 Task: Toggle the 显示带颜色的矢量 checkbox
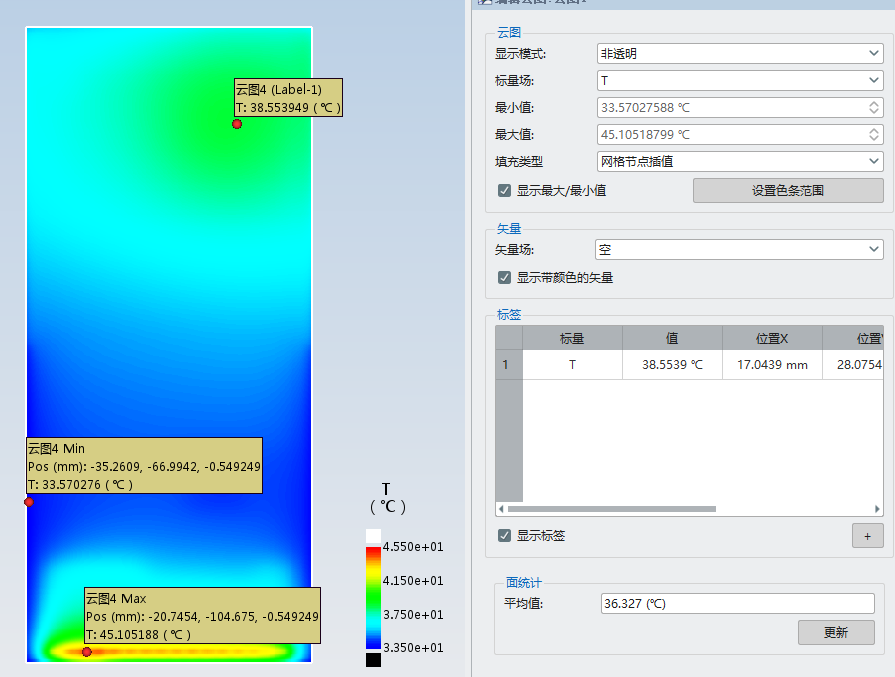(504, 277)
